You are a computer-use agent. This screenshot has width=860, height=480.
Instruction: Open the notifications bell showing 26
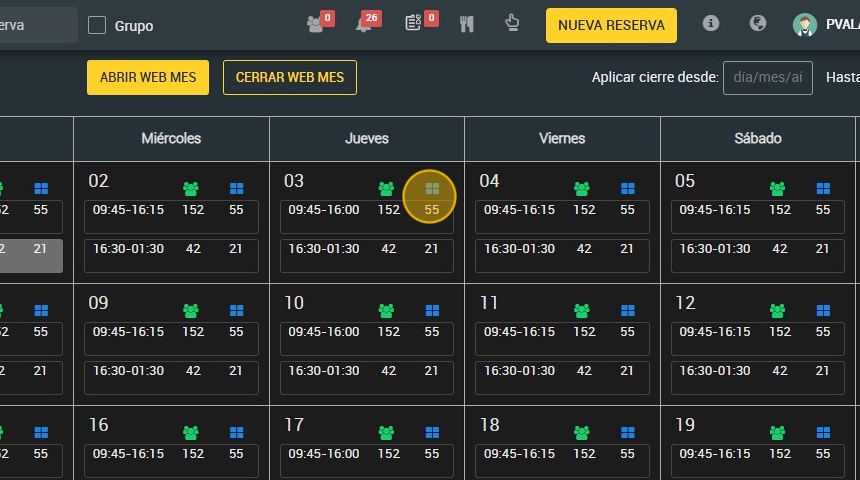[x=364, y=24]
